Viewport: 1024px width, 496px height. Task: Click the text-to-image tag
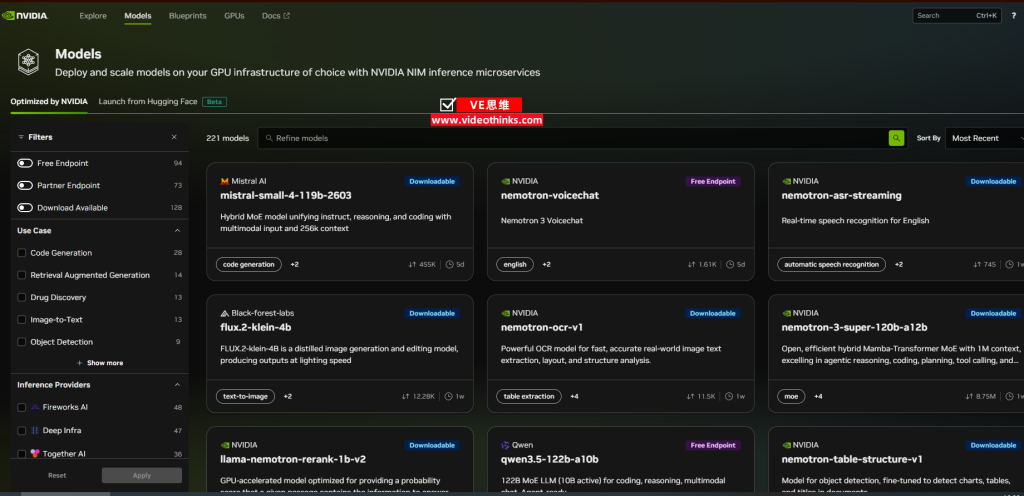tap(246, 396)
